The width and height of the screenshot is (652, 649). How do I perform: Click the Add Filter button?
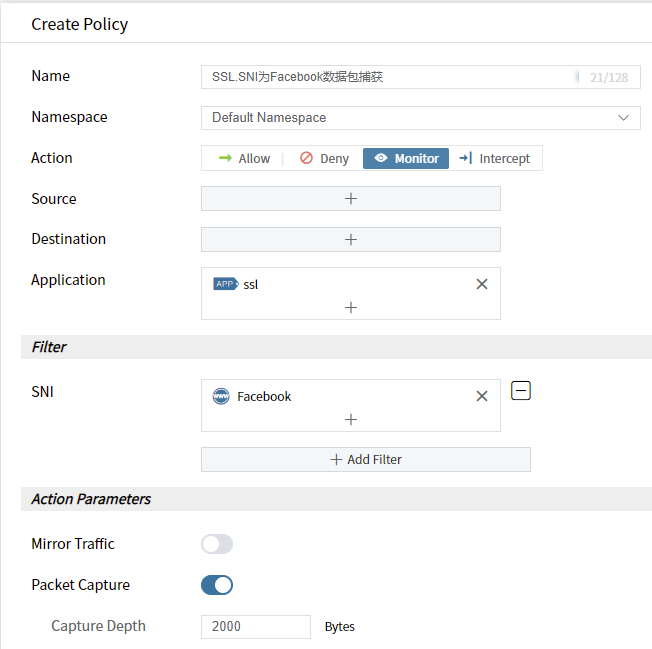(365, 459)
